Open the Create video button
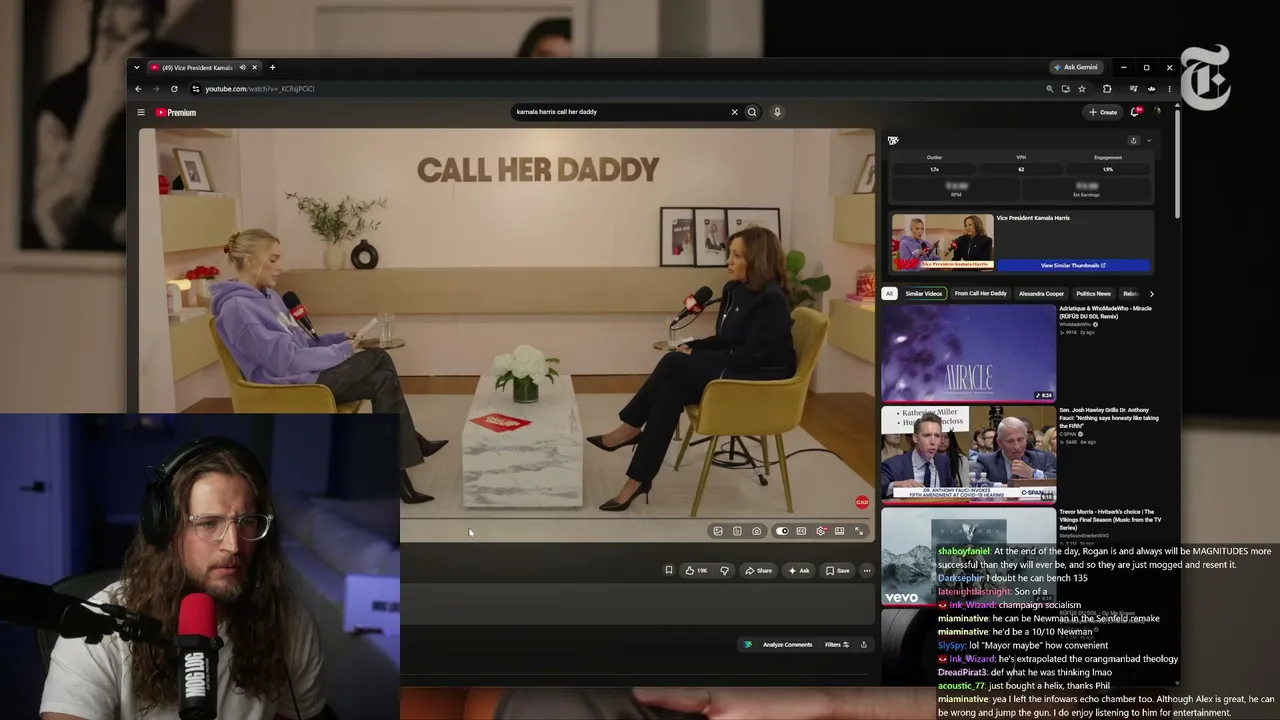The height and width of the screenshot is (720, 1280). [x=1103, y=112]
